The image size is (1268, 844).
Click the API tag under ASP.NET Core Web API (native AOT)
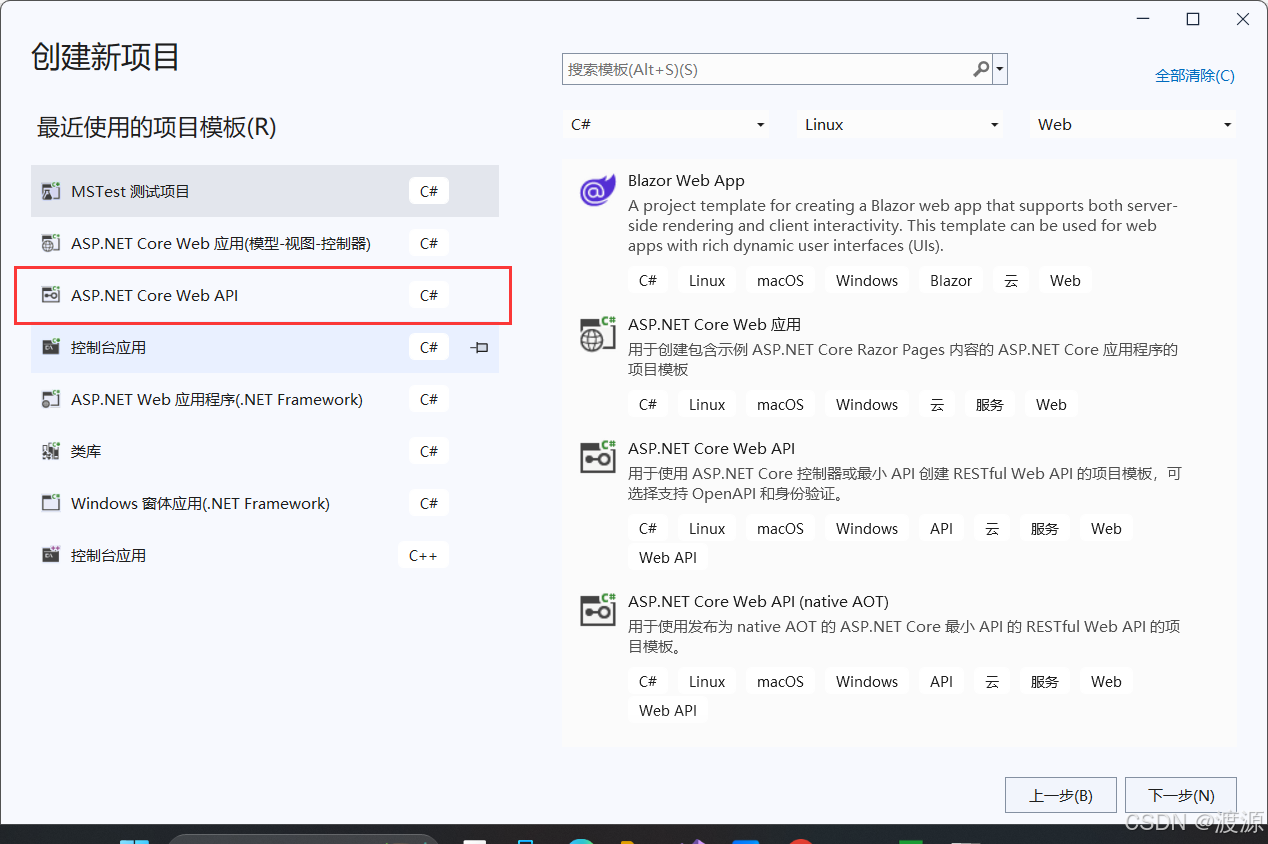coord(941,682)
